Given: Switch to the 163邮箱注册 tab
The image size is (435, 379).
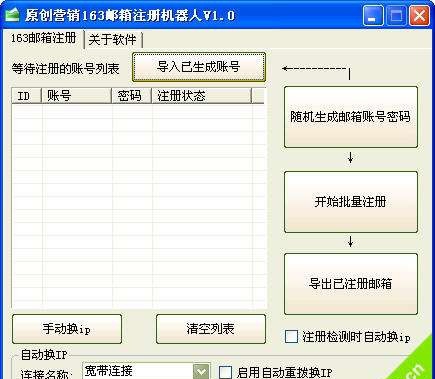Looking at the screenshot, I should (x=43, y=39).
